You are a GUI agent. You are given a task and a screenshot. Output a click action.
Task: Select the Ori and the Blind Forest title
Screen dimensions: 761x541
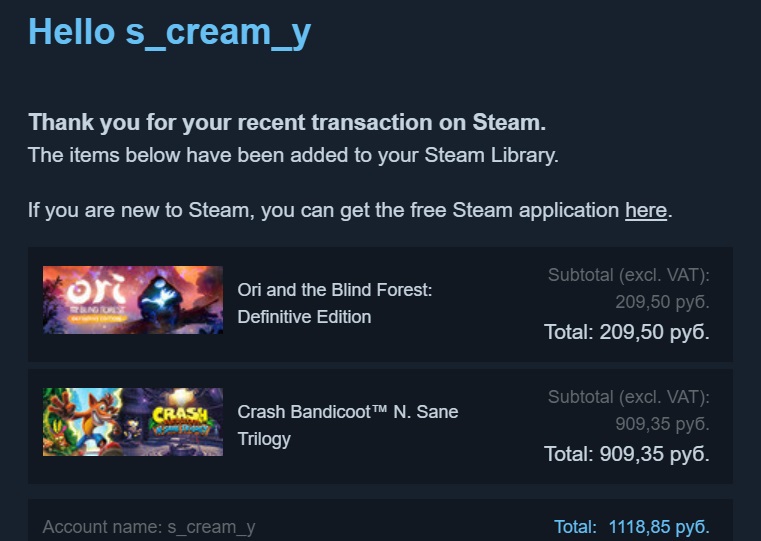(334, 290)
